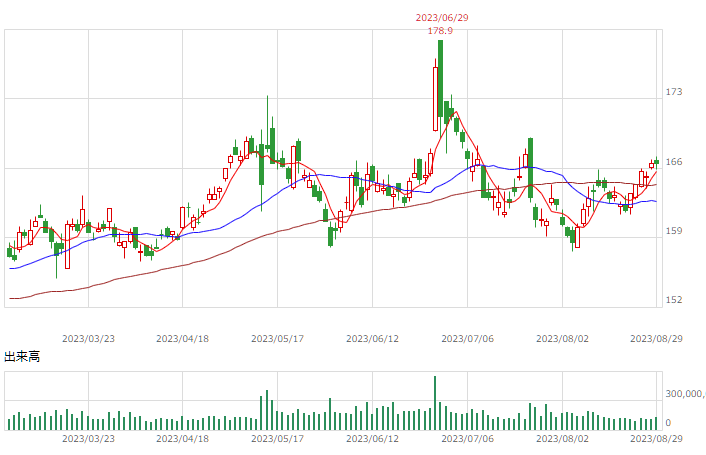706x455 pixels.
Task: Click 2023/05/17 date under the volume chart
Action: 277,438
